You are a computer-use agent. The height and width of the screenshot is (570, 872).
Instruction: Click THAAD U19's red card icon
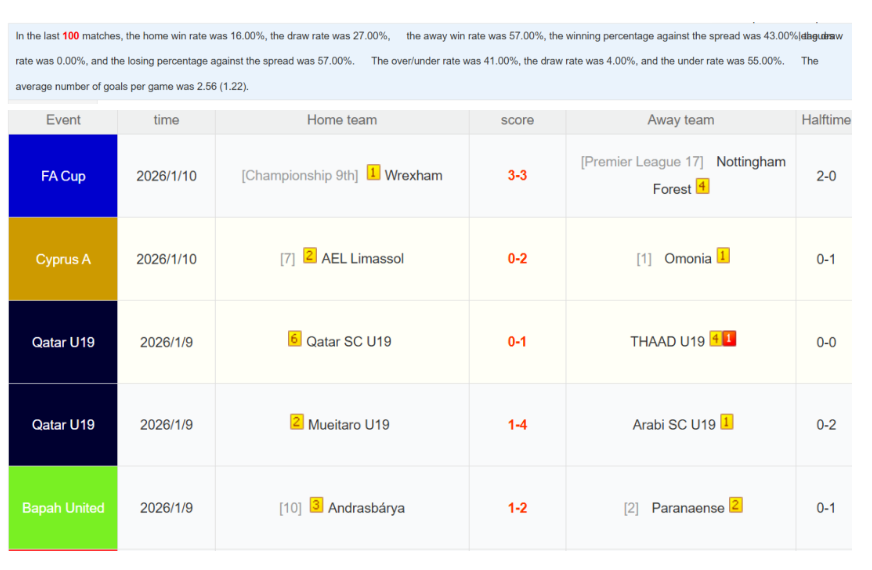tap(729, 339)
